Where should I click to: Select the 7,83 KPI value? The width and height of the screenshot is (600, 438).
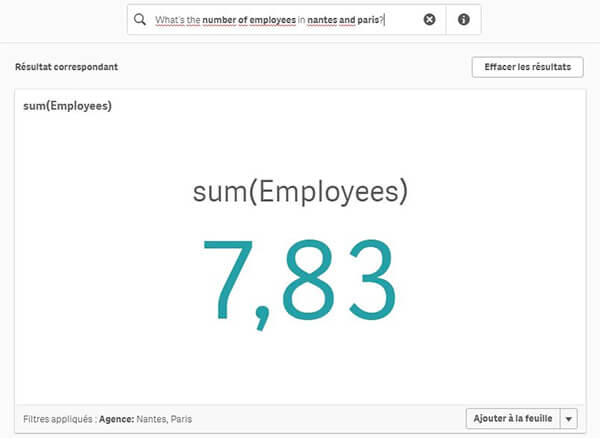[300, 283]
